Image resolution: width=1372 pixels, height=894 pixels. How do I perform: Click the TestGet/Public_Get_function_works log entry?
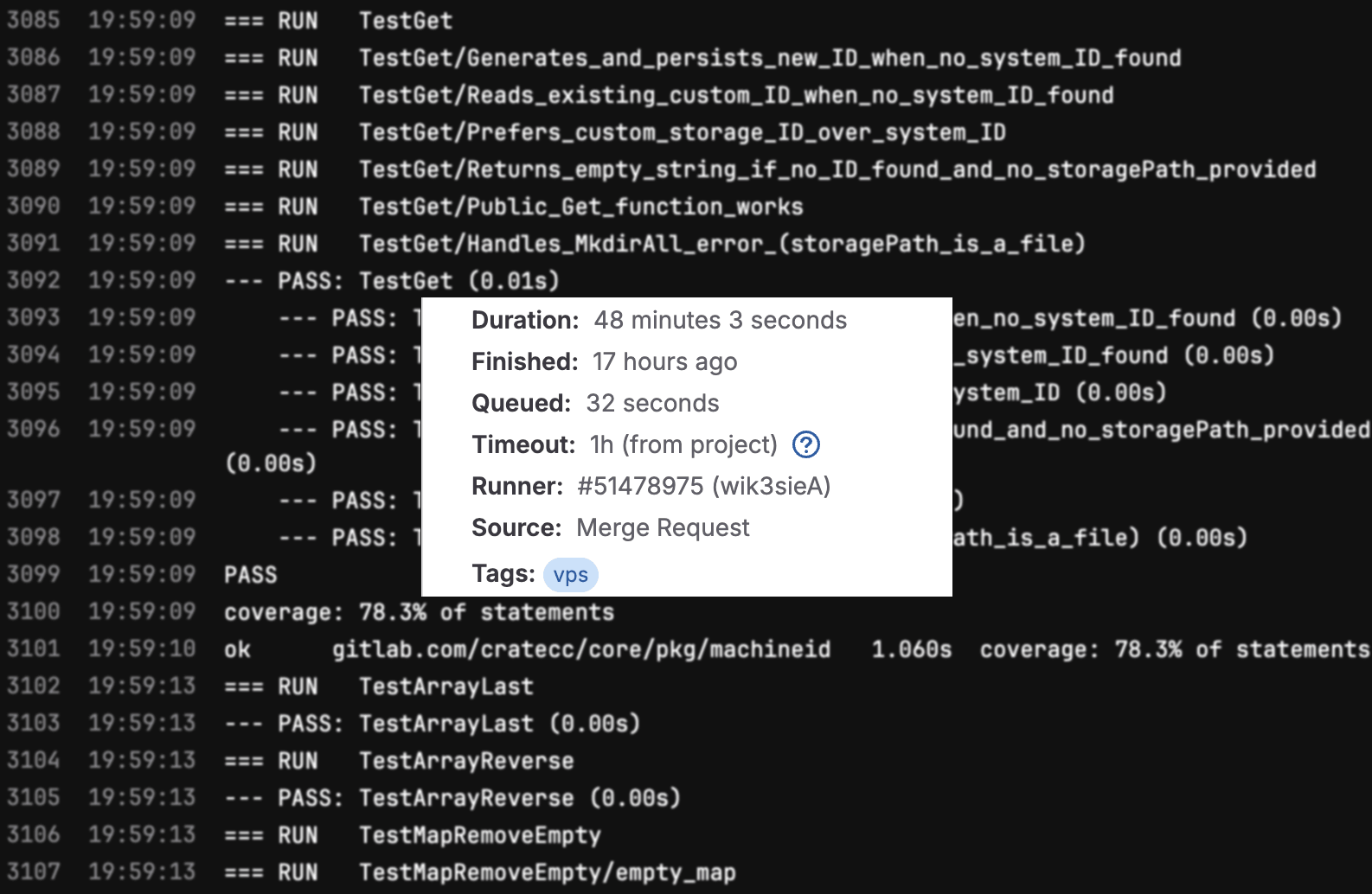[x=514, y=207]
